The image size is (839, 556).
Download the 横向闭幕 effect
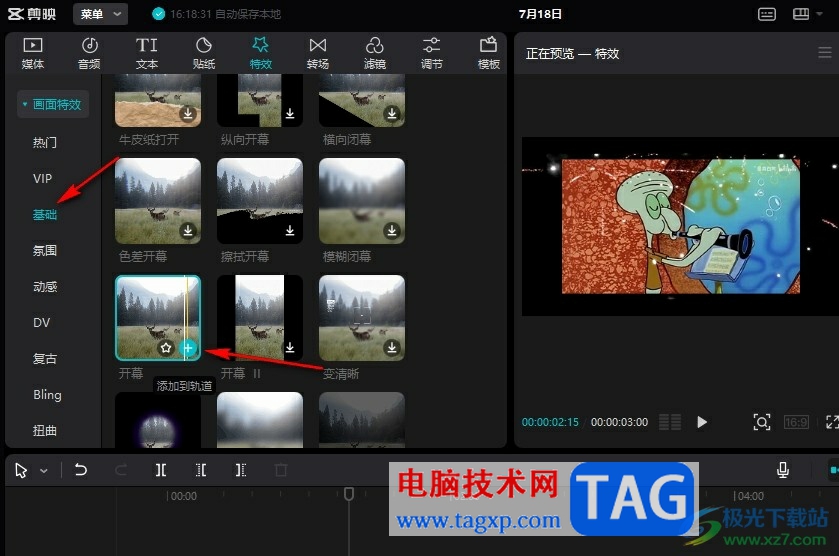click(x=392, y=113)
